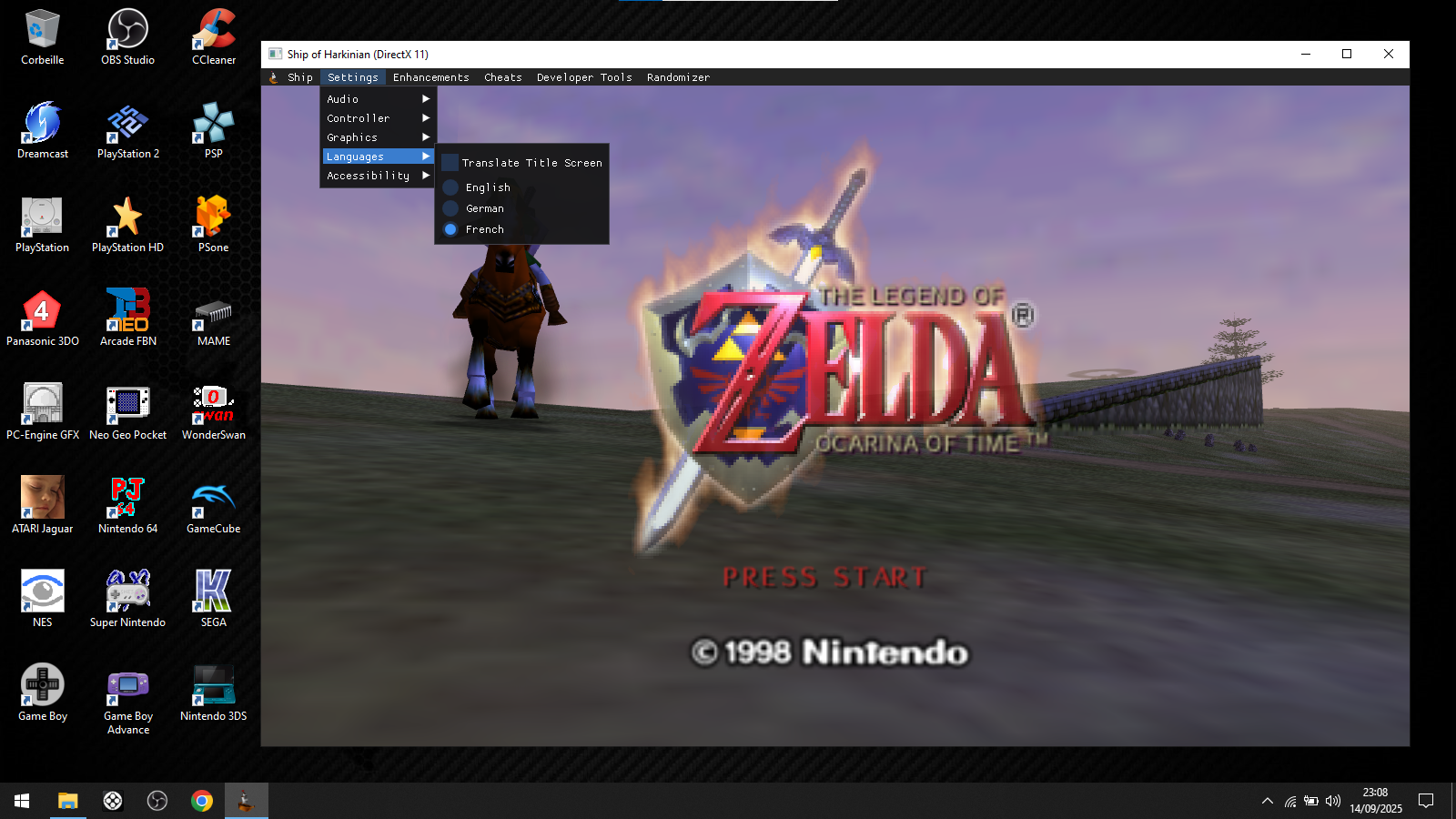Click the PRESS START text in game

point(824,578)
